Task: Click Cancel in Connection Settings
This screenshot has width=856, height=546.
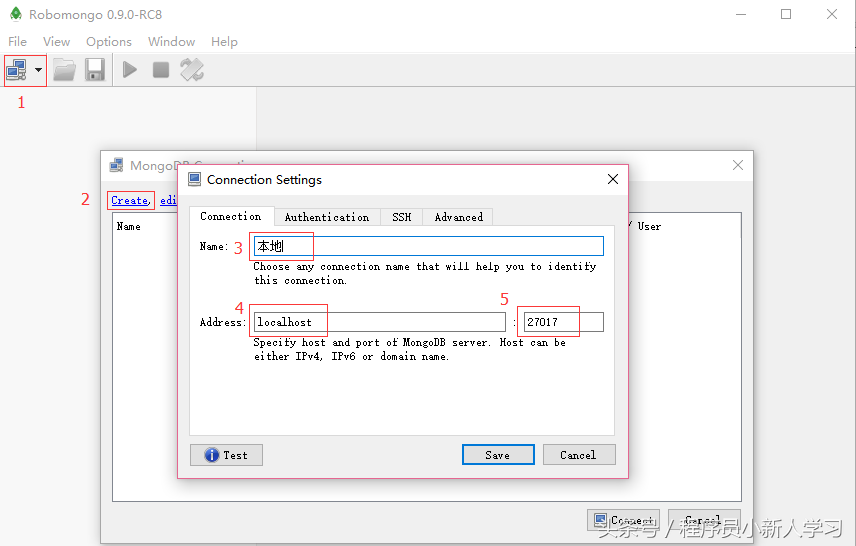Action: pyautogui.click(x=579, y=455)
